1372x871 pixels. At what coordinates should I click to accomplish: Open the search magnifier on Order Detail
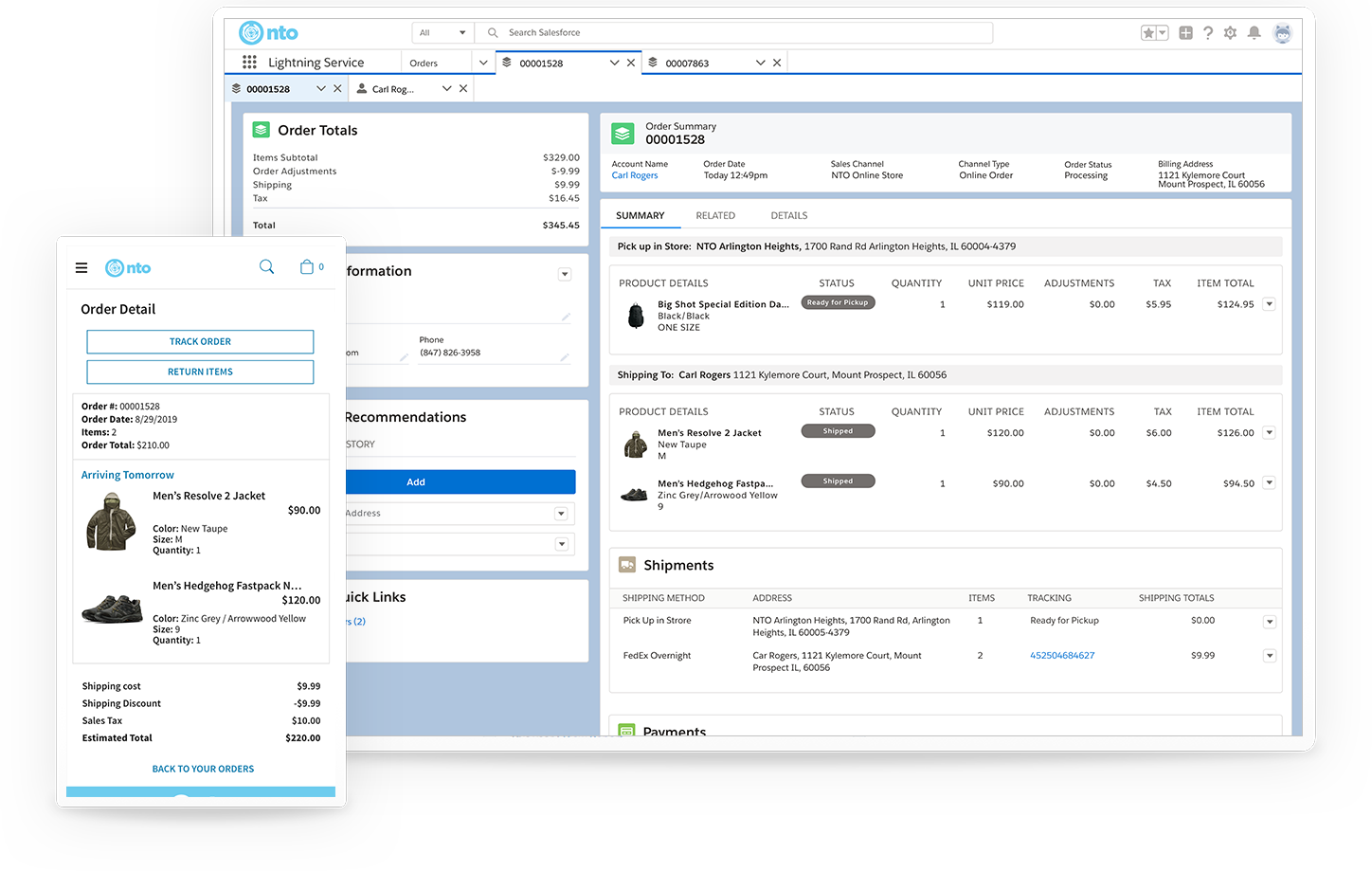(266, 266)
